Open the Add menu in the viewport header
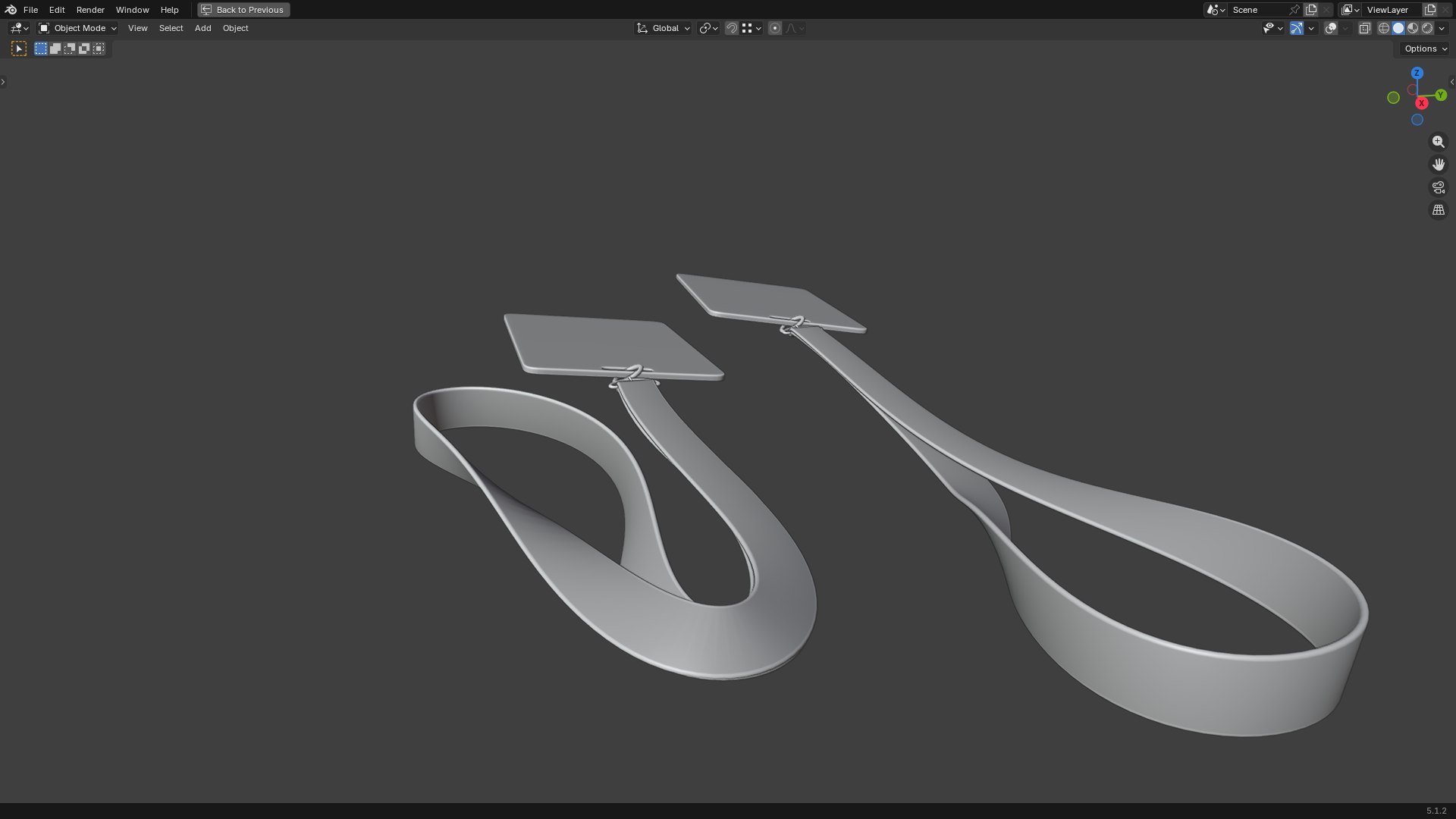 coord(202,28)
